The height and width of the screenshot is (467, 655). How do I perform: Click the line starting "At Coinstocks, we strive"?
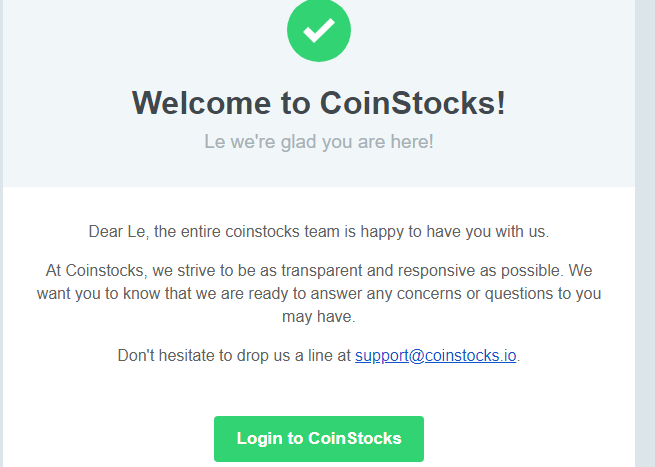[x=319, y=271]
